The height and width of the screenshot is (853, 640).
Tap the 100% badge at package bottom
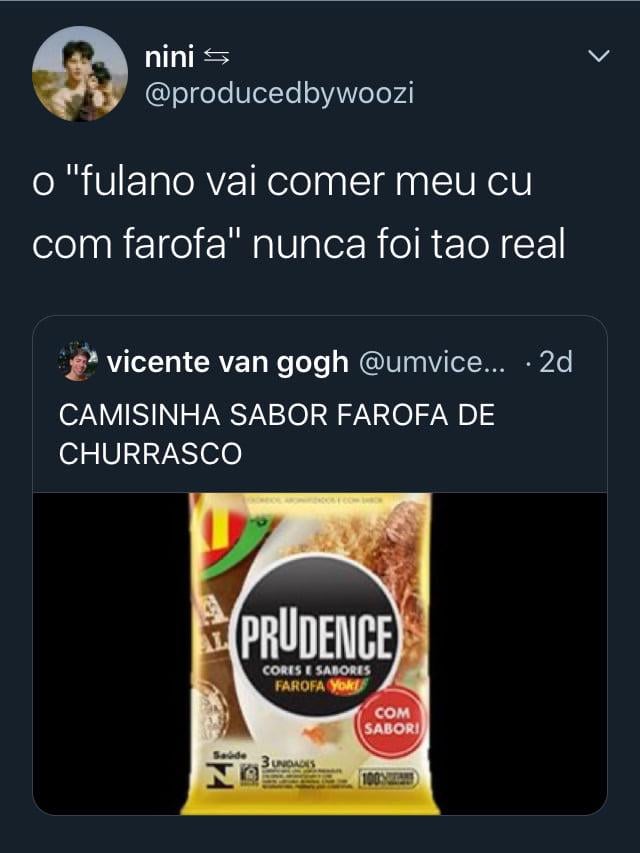[389, 779]
